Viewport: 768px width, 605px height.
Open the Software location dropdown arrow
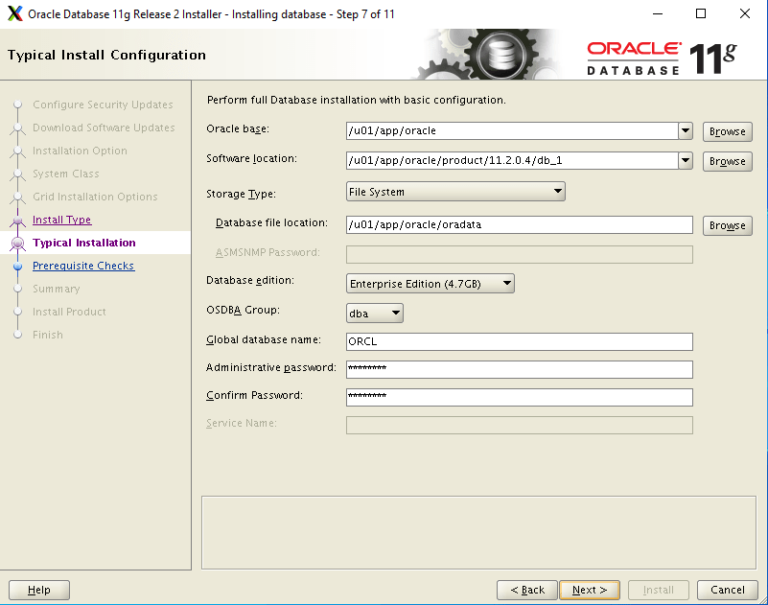point(686,160)
